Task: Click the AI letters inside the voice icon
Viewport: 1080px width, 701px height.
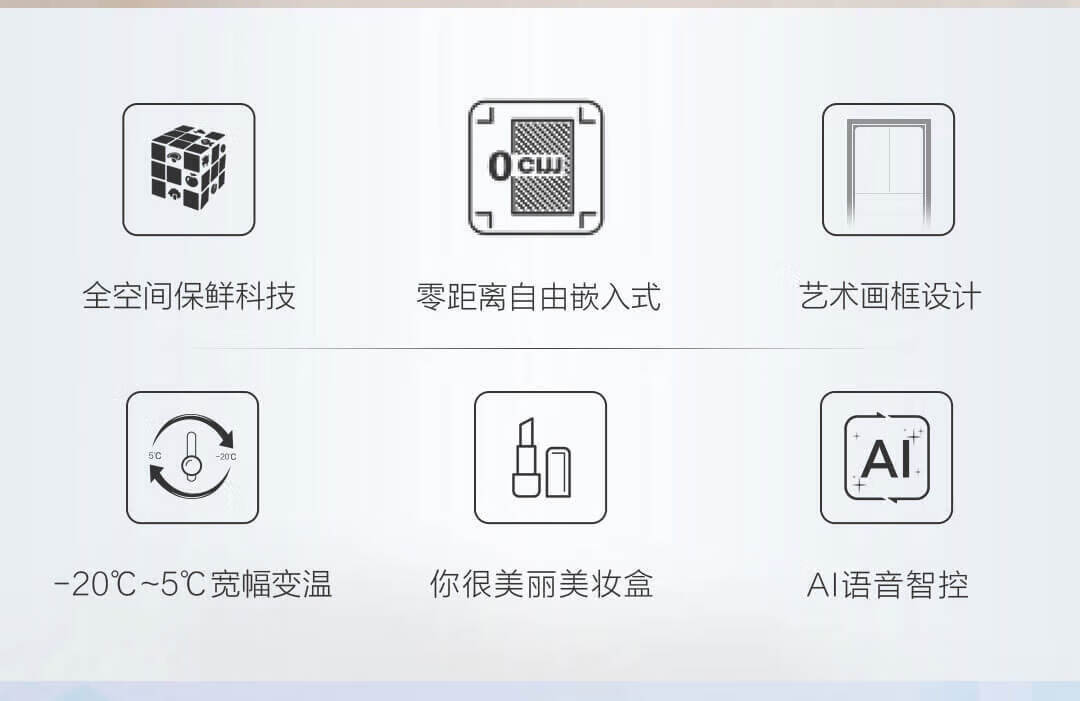Action: pyautogui.click(x=886, y=458)
